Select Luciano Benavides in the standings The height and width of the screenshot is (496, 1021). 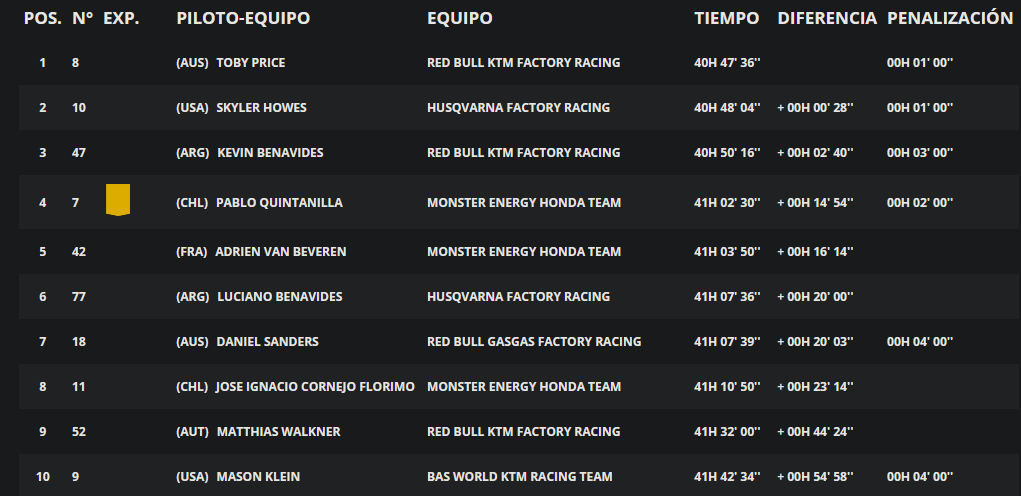279,297
